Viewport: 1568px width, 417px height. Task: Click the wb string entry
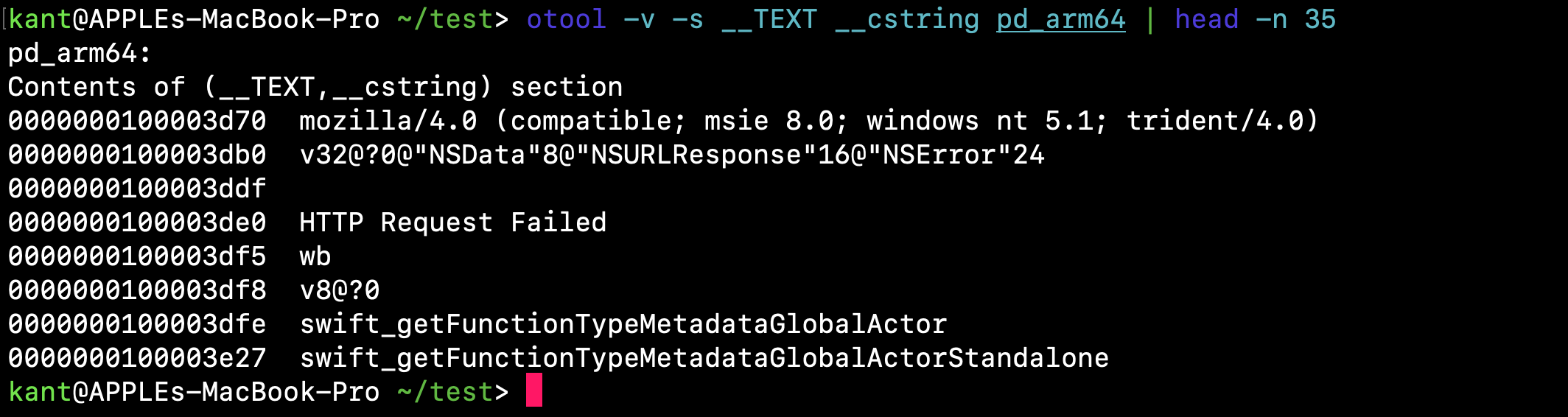[315, 256]
